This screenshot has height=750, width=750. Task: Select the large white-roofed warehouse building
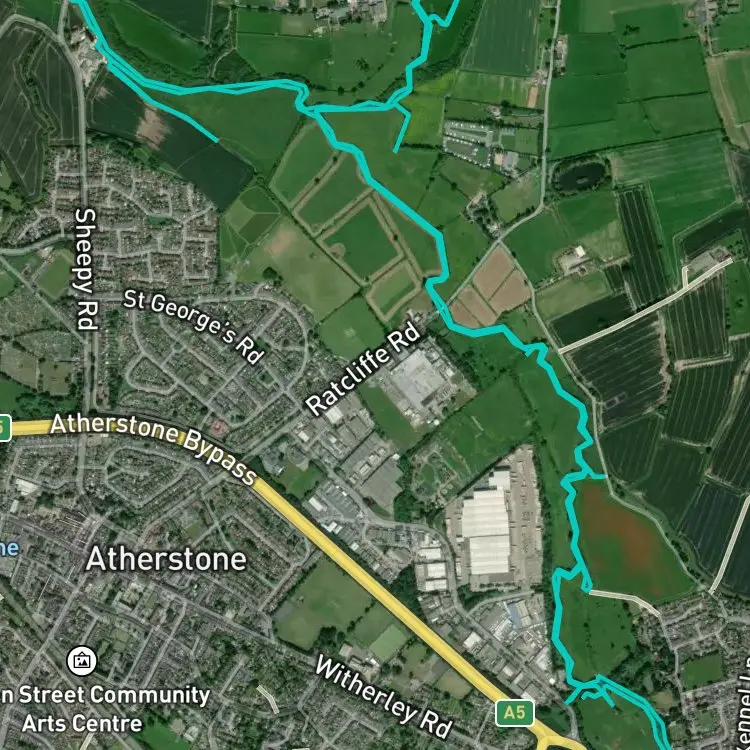[x=486, y=523]
